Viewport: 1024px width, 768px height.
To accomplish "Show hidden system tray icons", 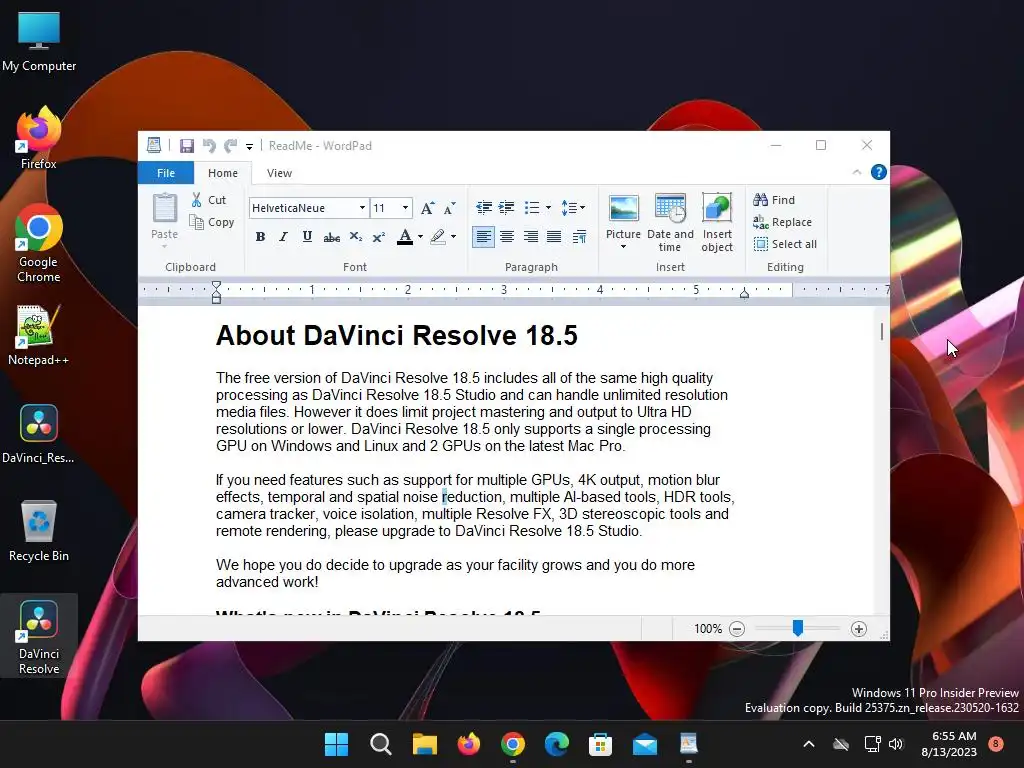I will click(808, 744).
